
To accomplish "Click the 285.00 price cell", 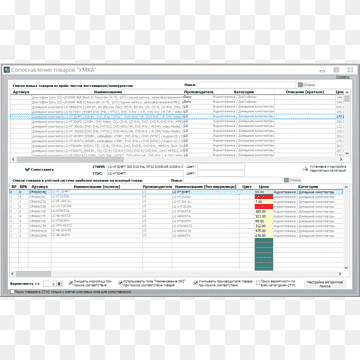I will point(264,211).
